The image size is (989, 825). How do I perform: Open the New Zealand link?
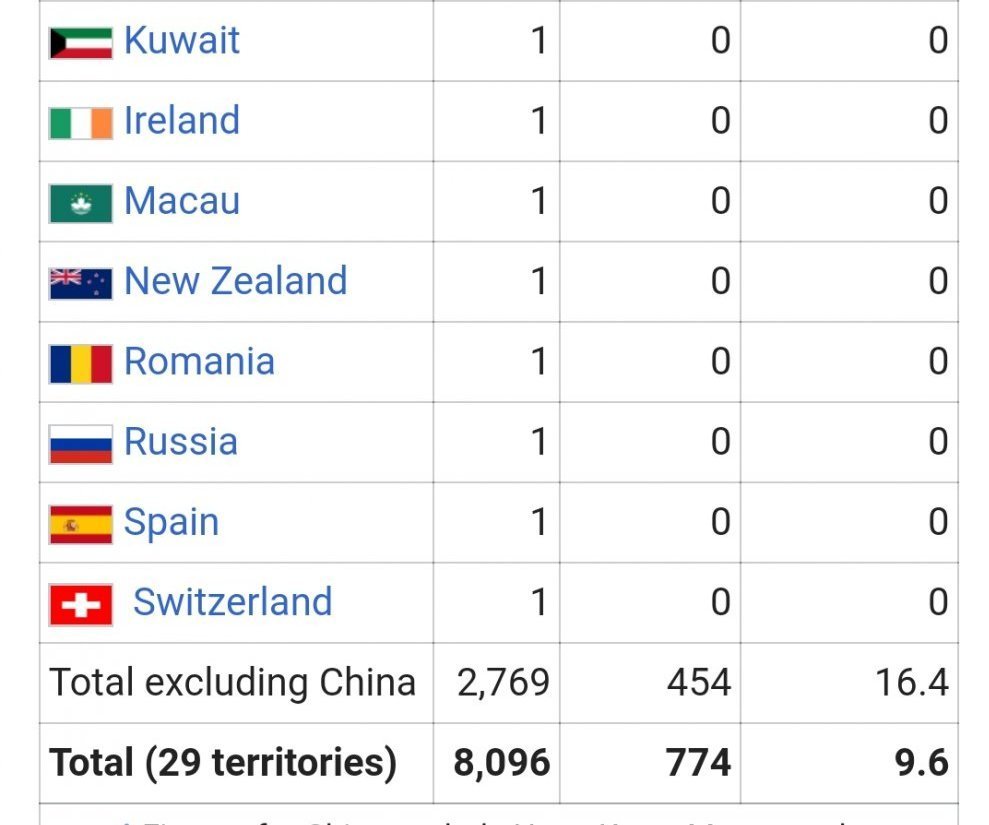click(x=235, y=281)
